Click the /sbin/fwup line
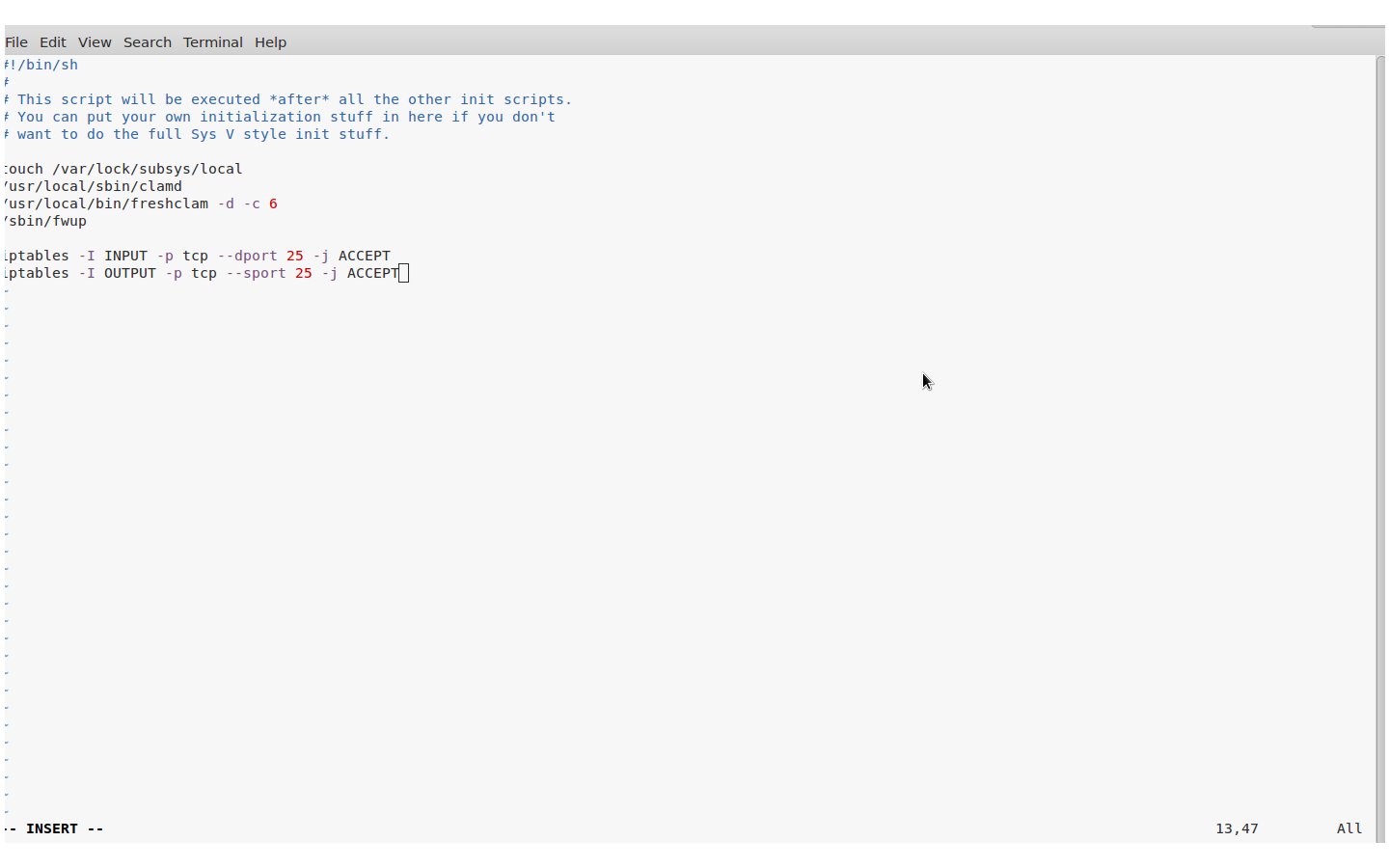Screen dimensions: 1389x868 tap(43, 221)
